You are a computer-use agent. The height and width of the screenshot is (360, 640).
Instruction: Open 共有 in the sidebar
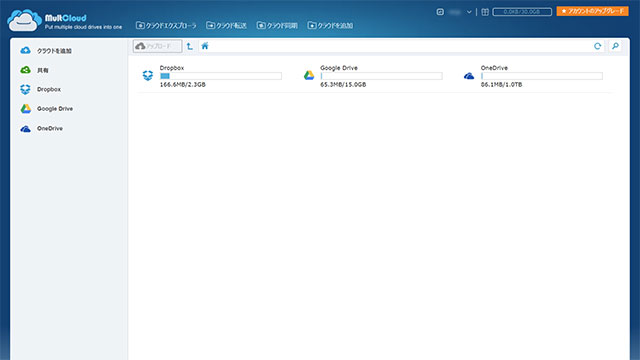[34, 70]
